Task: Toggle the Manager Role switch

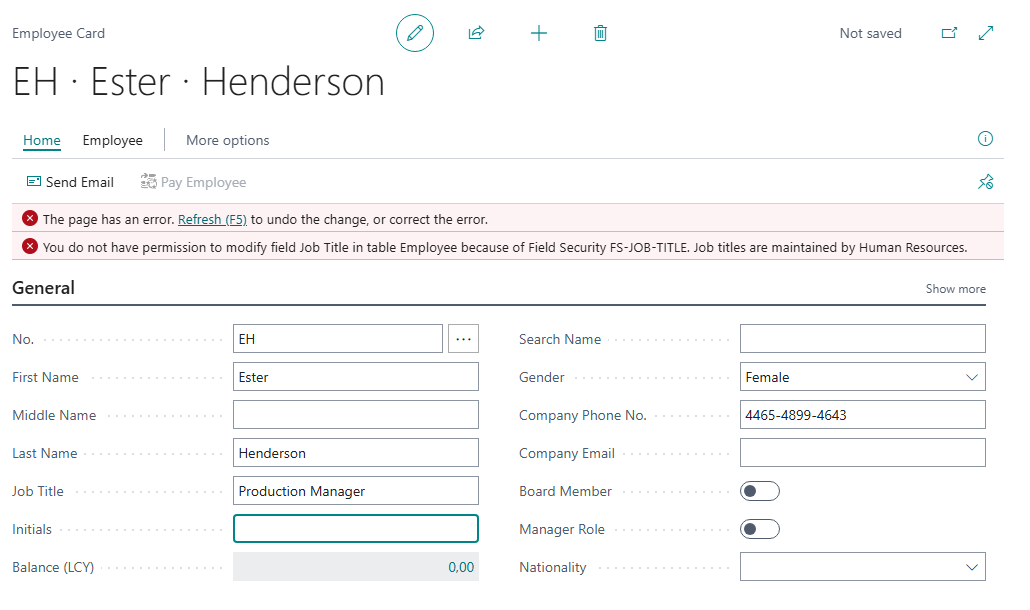Action: (759, 529)
